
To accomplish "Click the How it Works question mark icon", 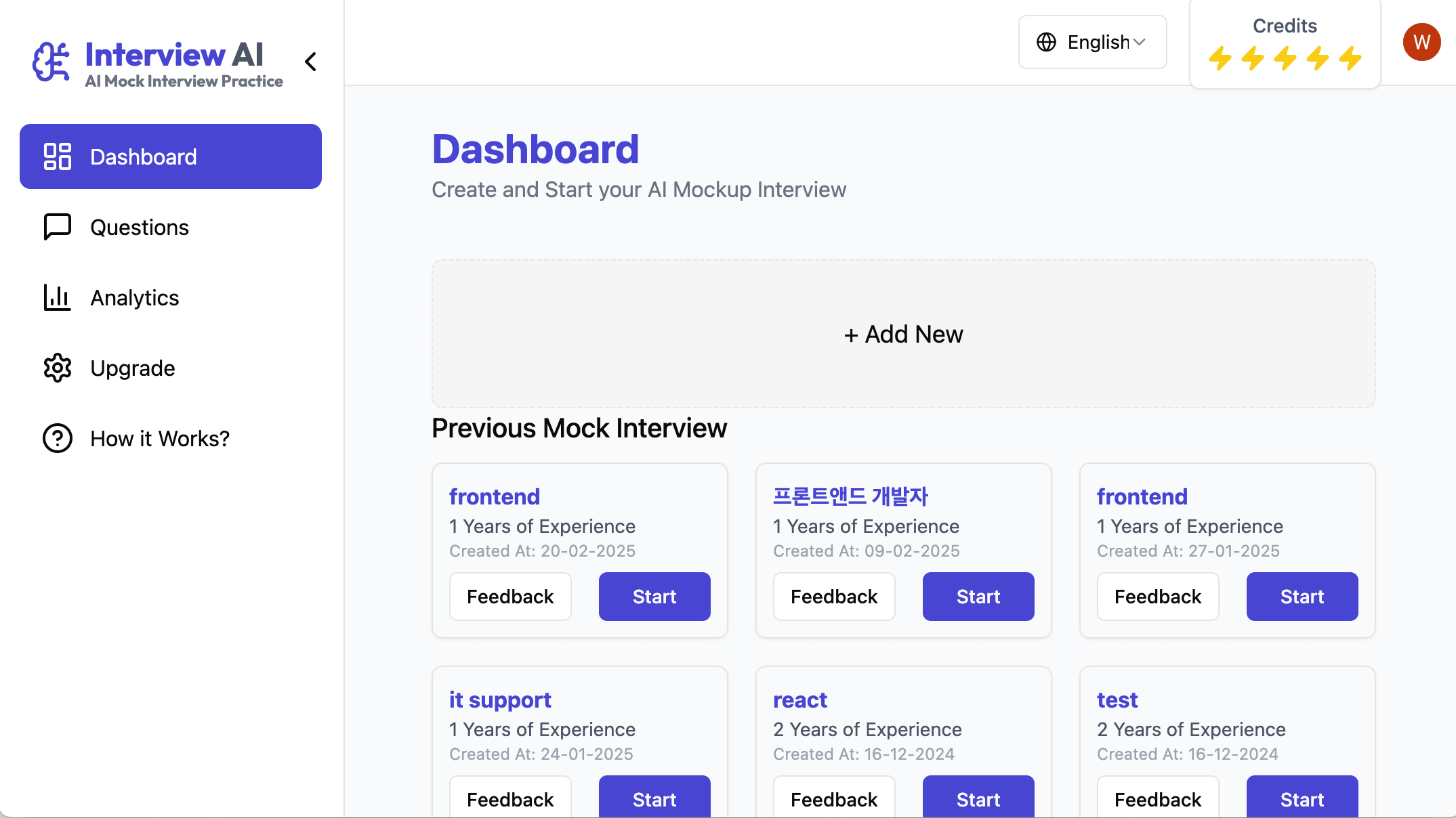I will 58,438.
